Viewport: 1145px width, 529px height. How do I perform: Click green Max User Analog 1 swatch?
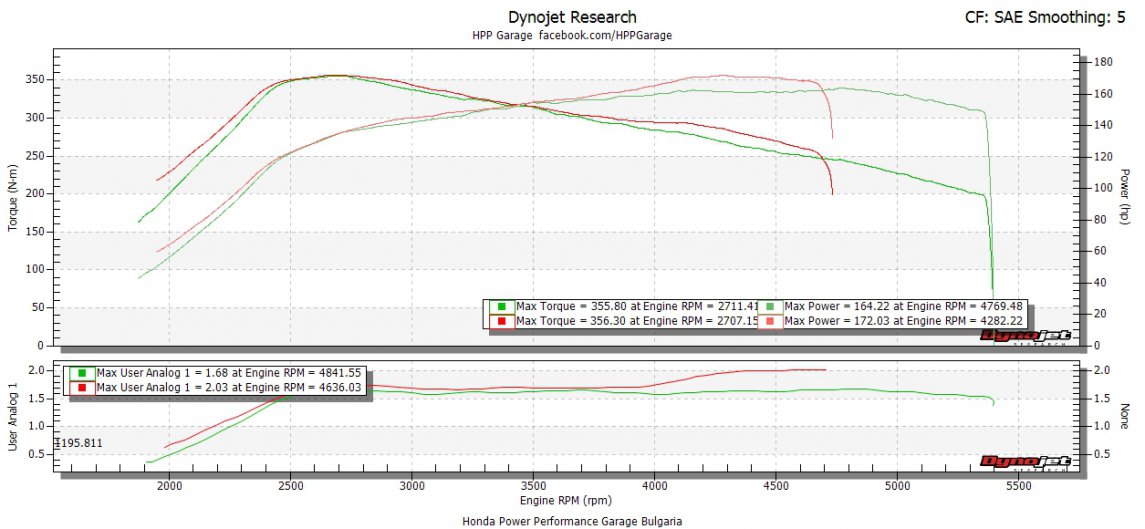tap(83, 373)
